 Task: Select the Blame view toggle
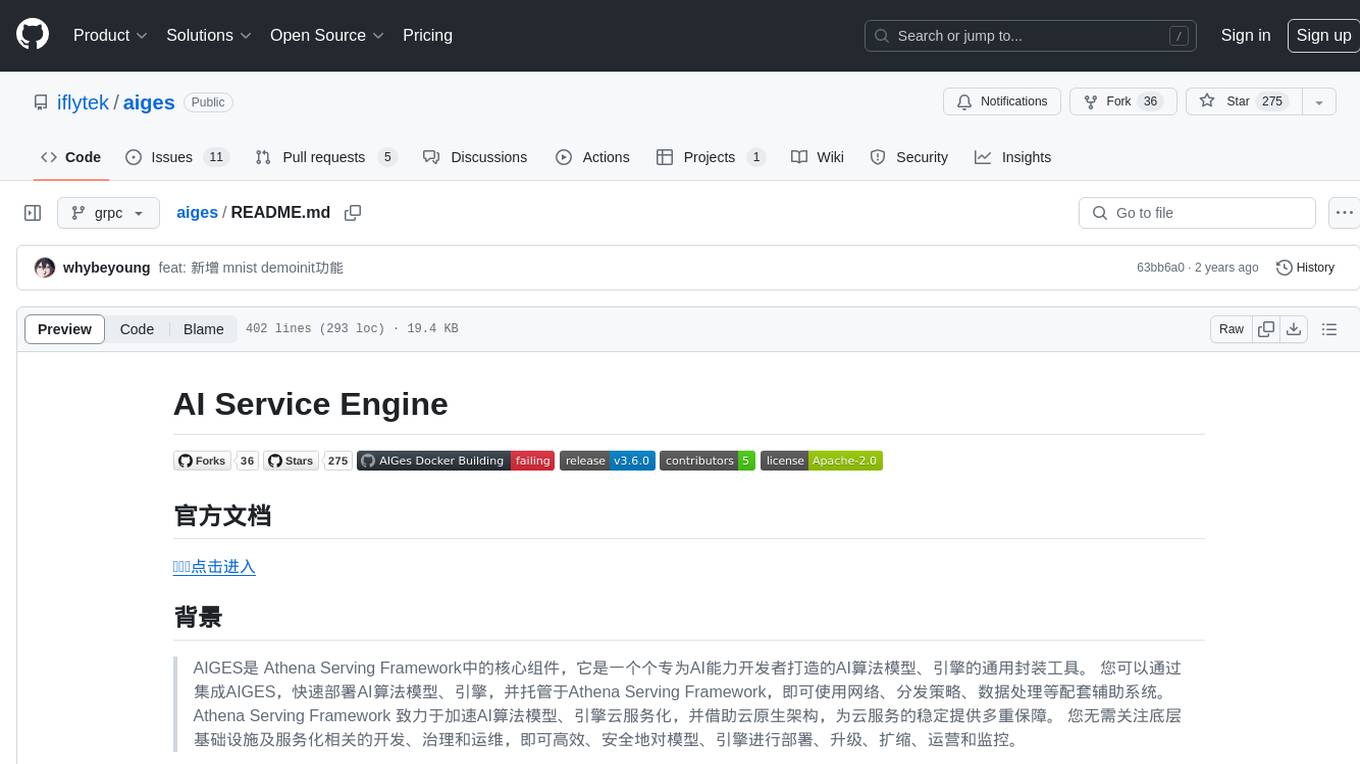203,329
